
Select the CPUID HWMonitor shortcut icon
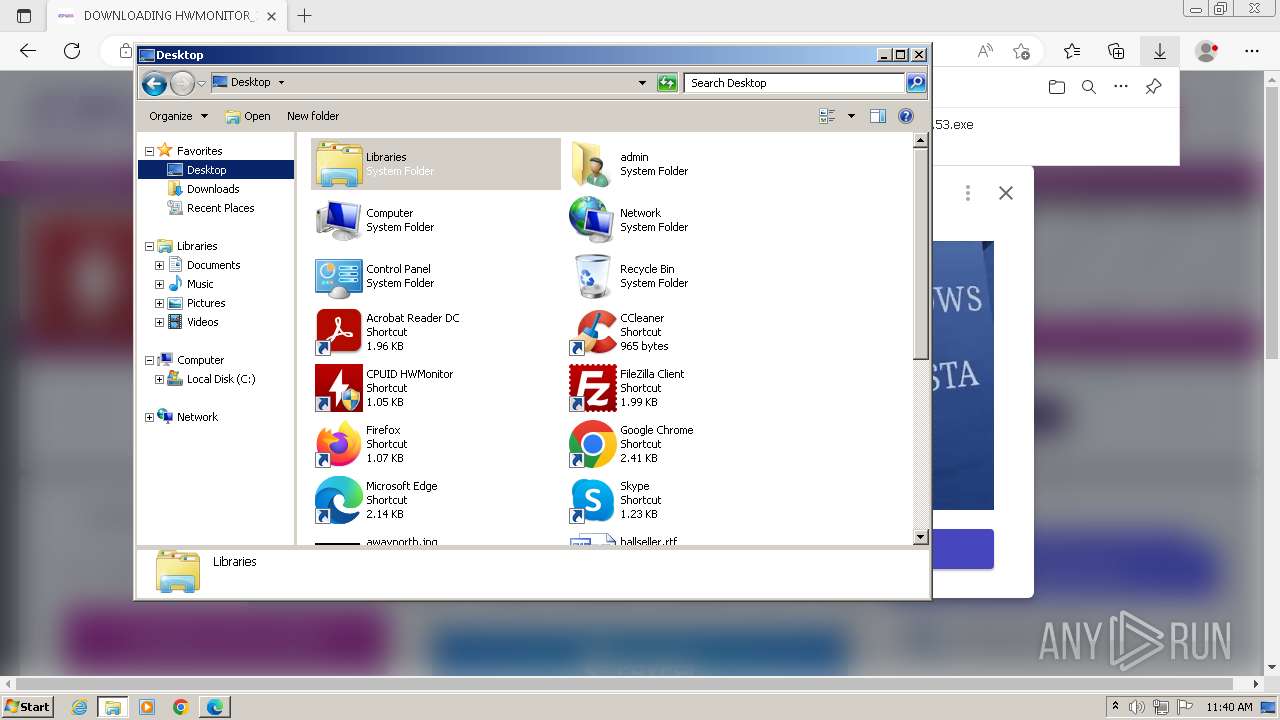coord(338,388)
